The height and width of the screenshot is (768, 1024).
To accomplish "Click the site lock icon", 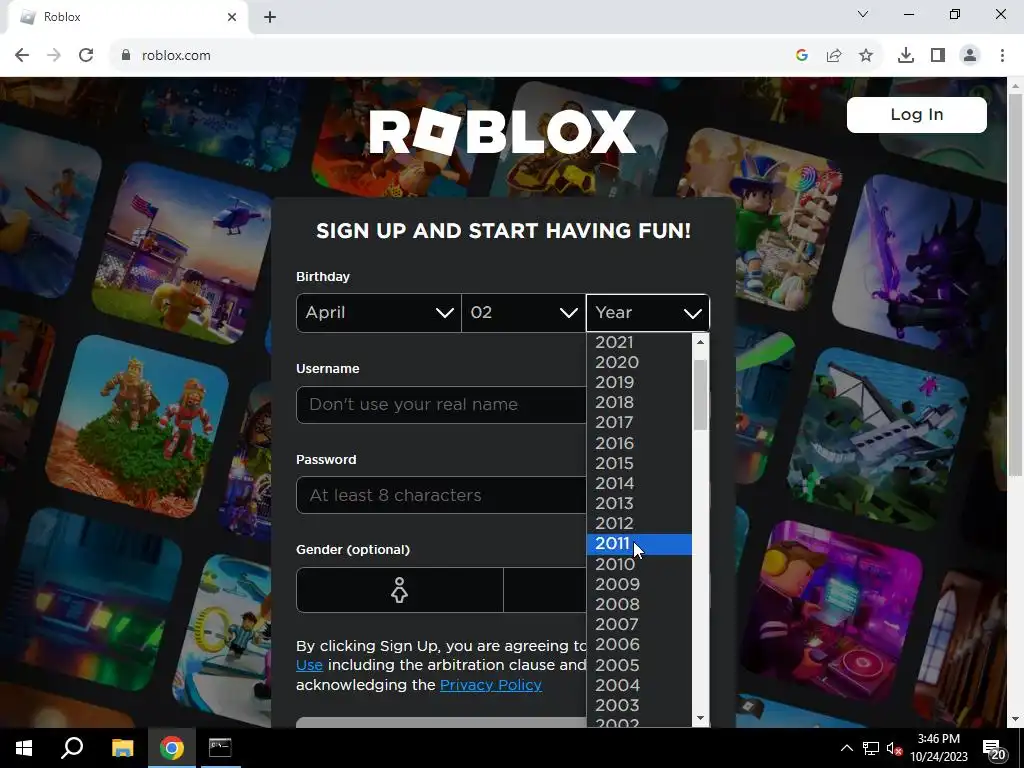I will pyautogui.click(x=125, y=56).
